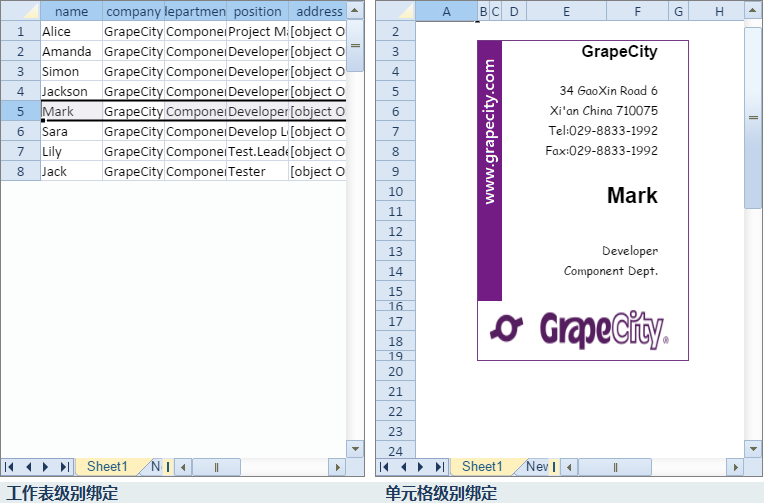
Task: Add new sheet tab in right spreadsheet
Action: 537,466
